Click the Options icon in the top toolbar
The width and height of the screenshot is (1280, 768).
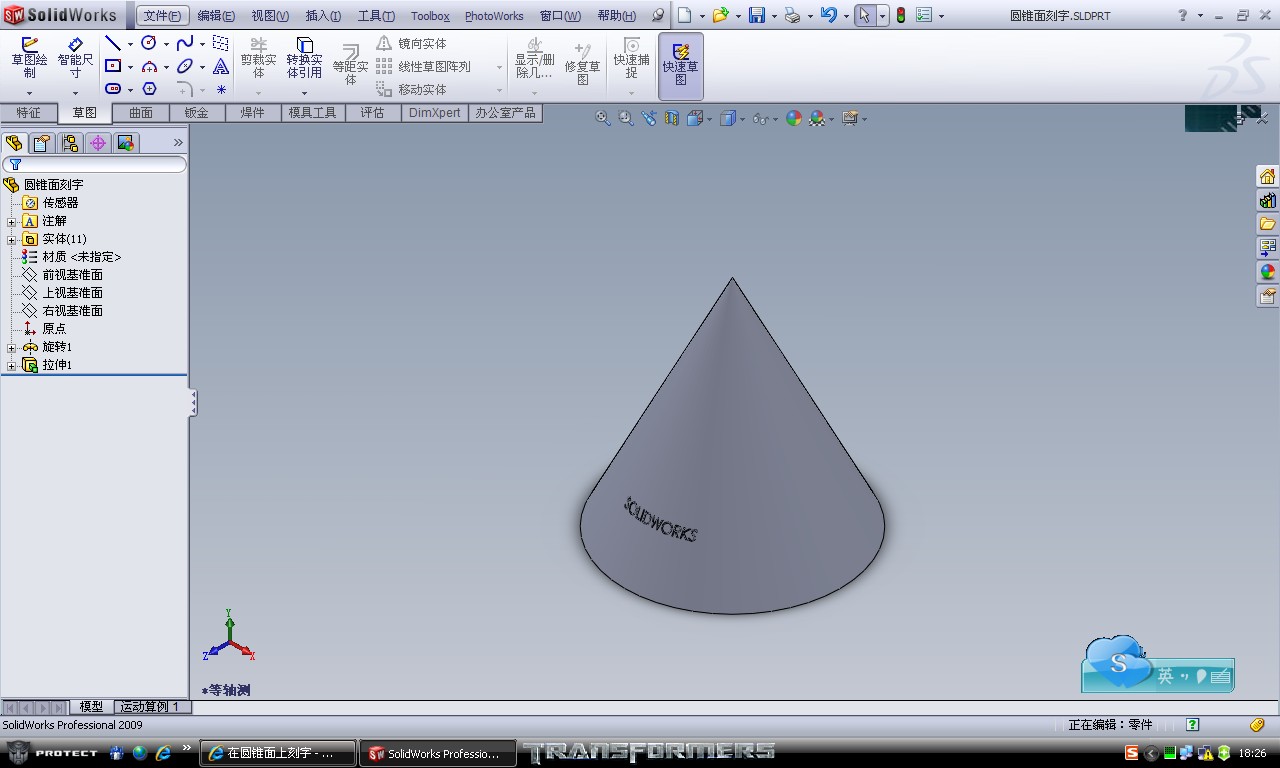point(924,15)
